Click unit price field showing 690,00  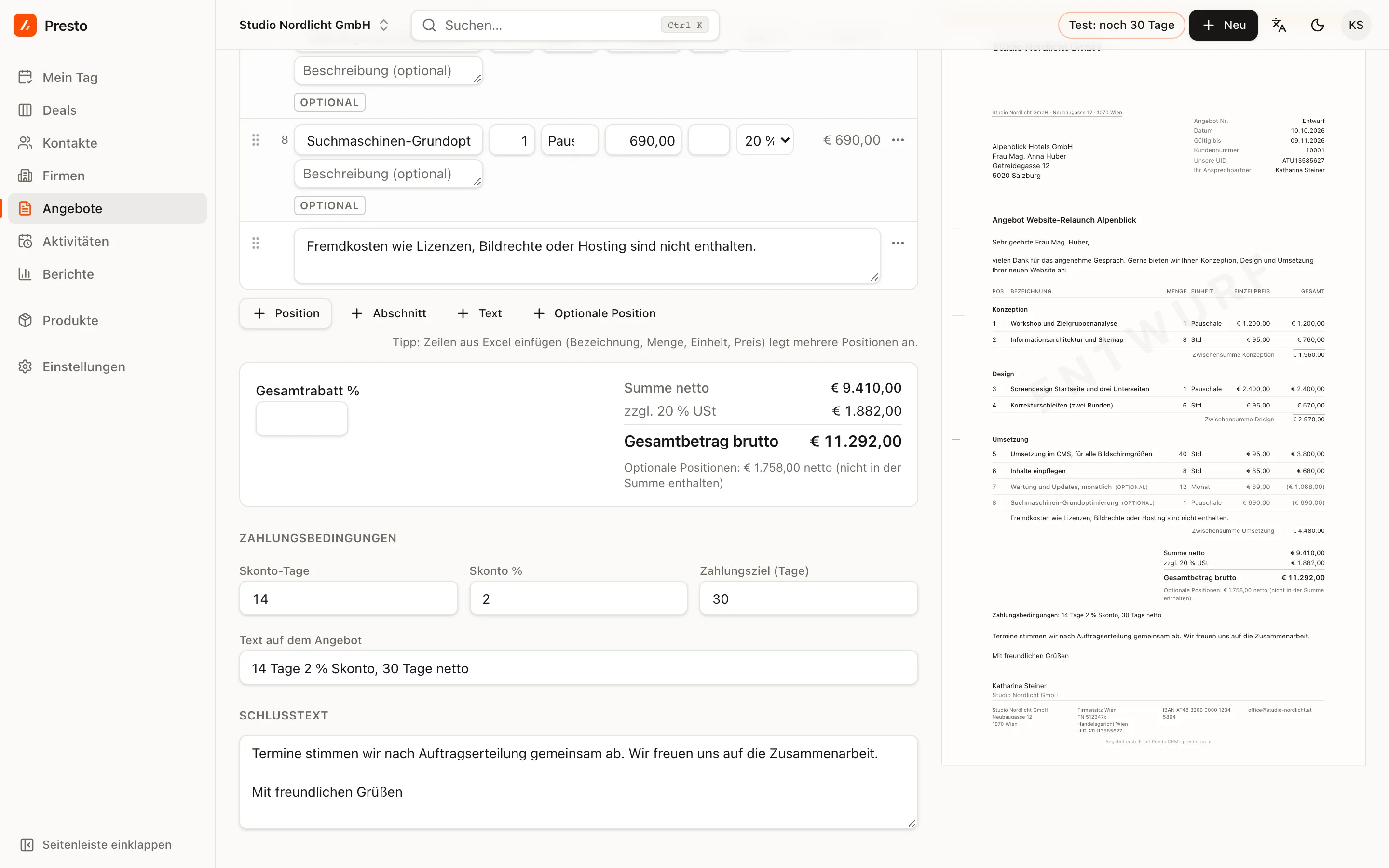click(x=643, y=141)
